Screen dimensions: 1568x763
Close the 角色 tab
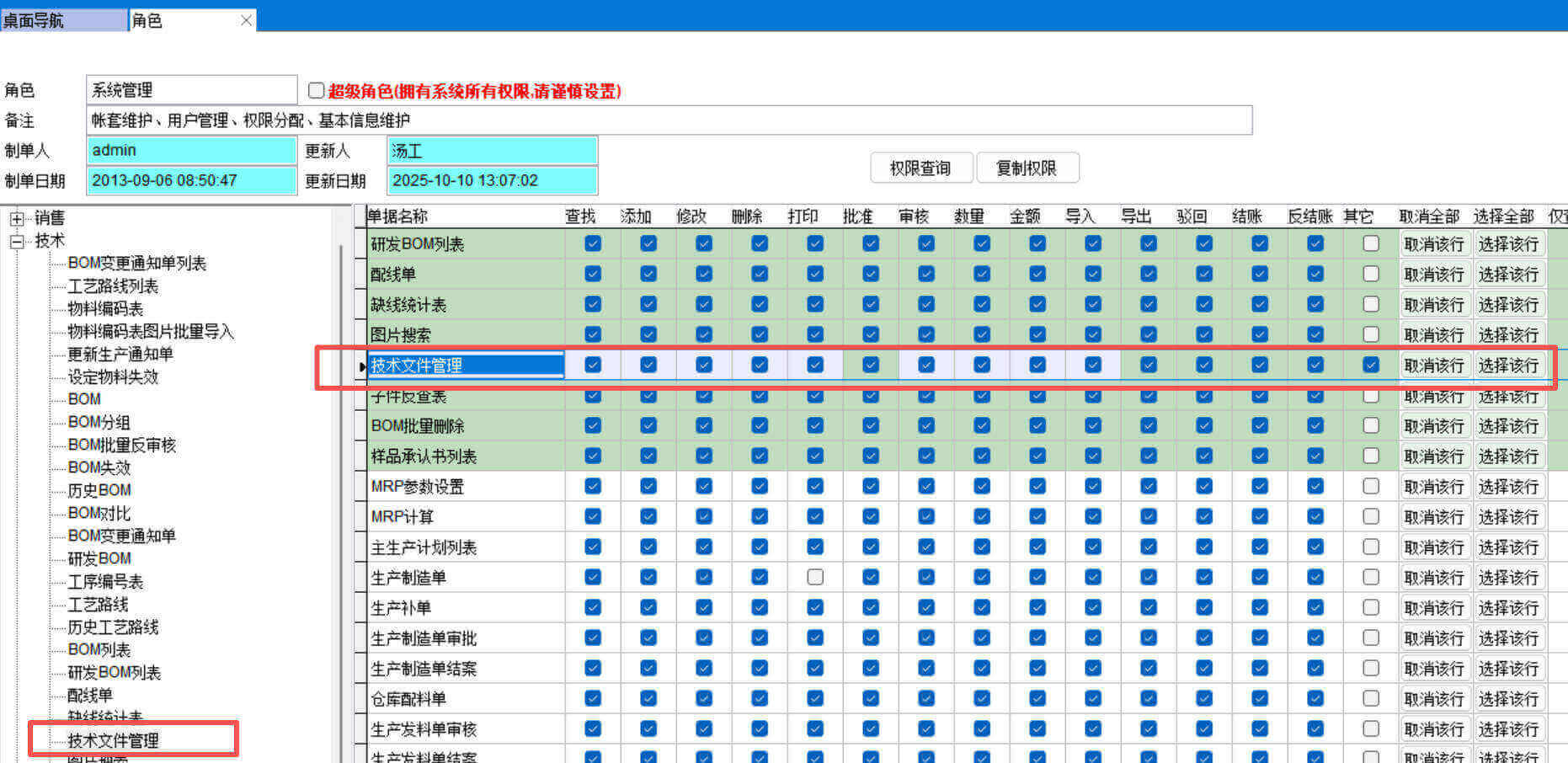coord(246,20)
